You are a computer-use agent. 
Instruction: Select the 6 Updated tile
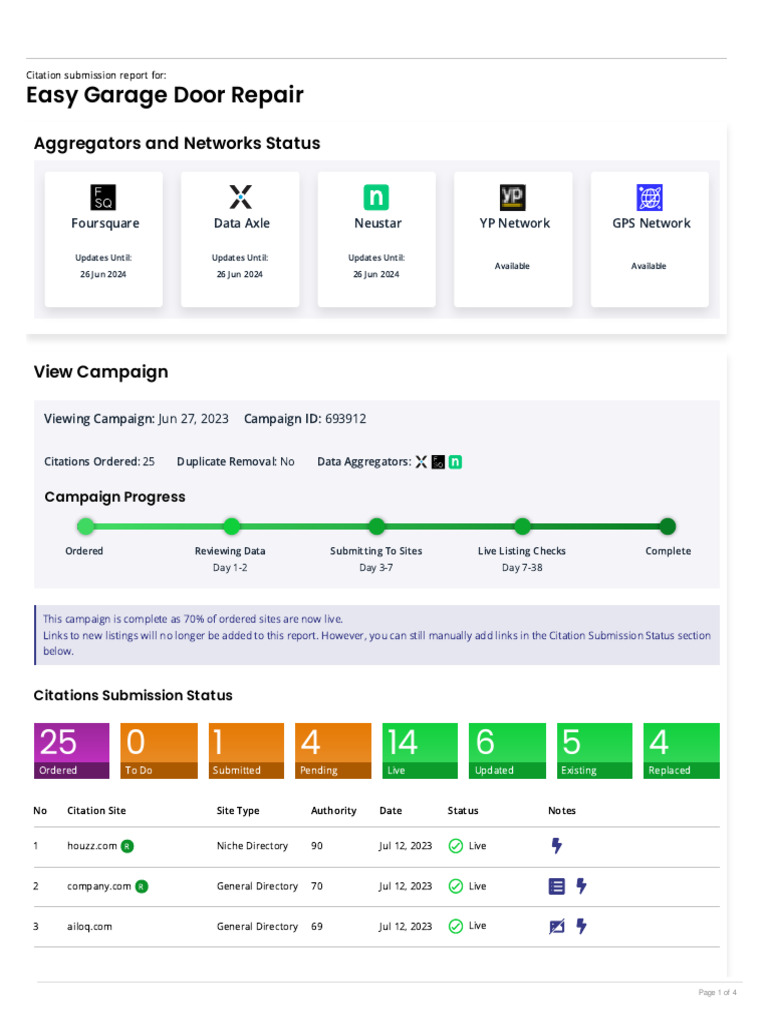(x=507, y=751)
